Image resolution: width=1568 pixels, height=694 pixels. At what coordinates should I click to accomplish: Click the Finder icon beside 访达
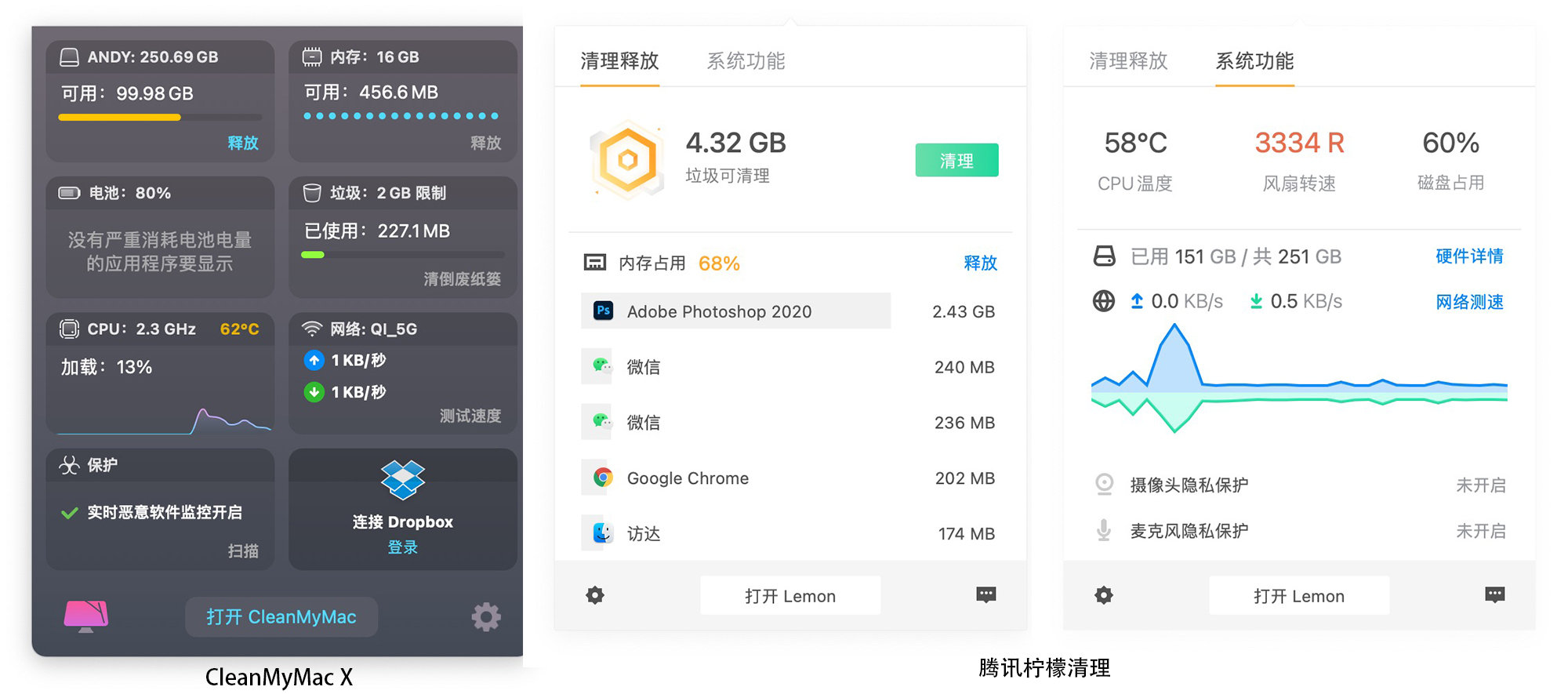602,533
